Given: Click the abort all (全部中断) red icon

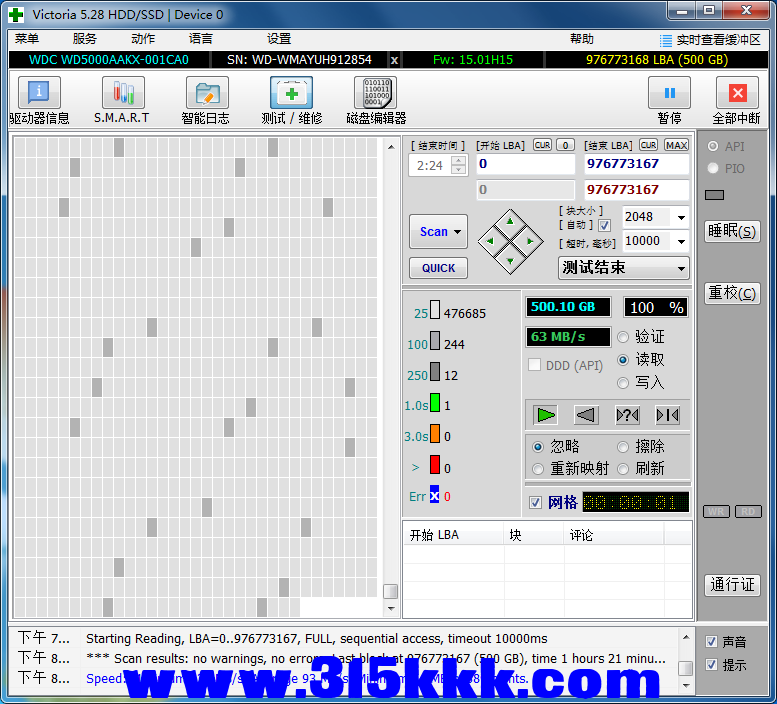Looking at the screenshot, I should click(737, 93).
